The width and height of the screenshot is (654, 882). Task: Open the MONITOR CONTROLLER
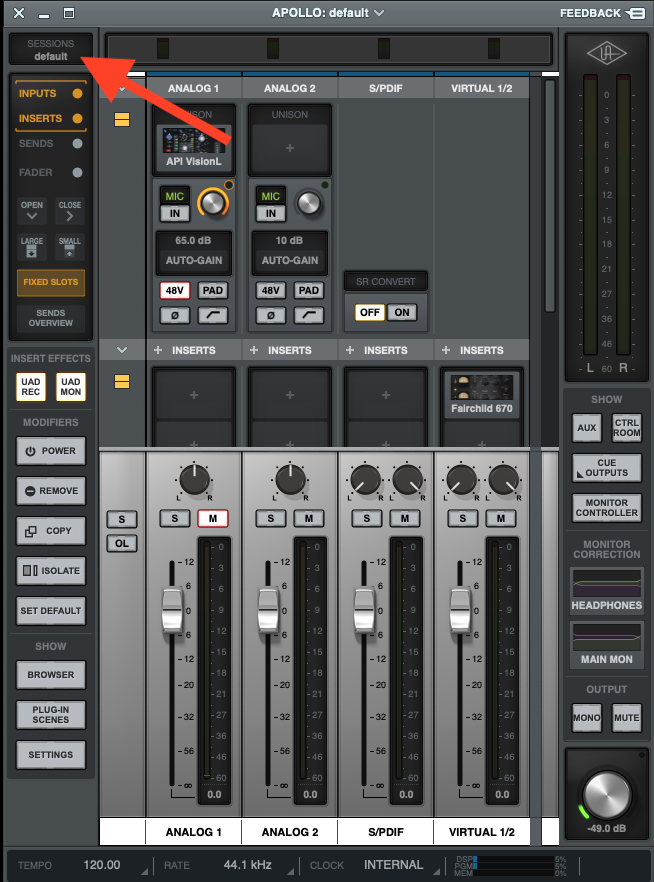point(607,508)
